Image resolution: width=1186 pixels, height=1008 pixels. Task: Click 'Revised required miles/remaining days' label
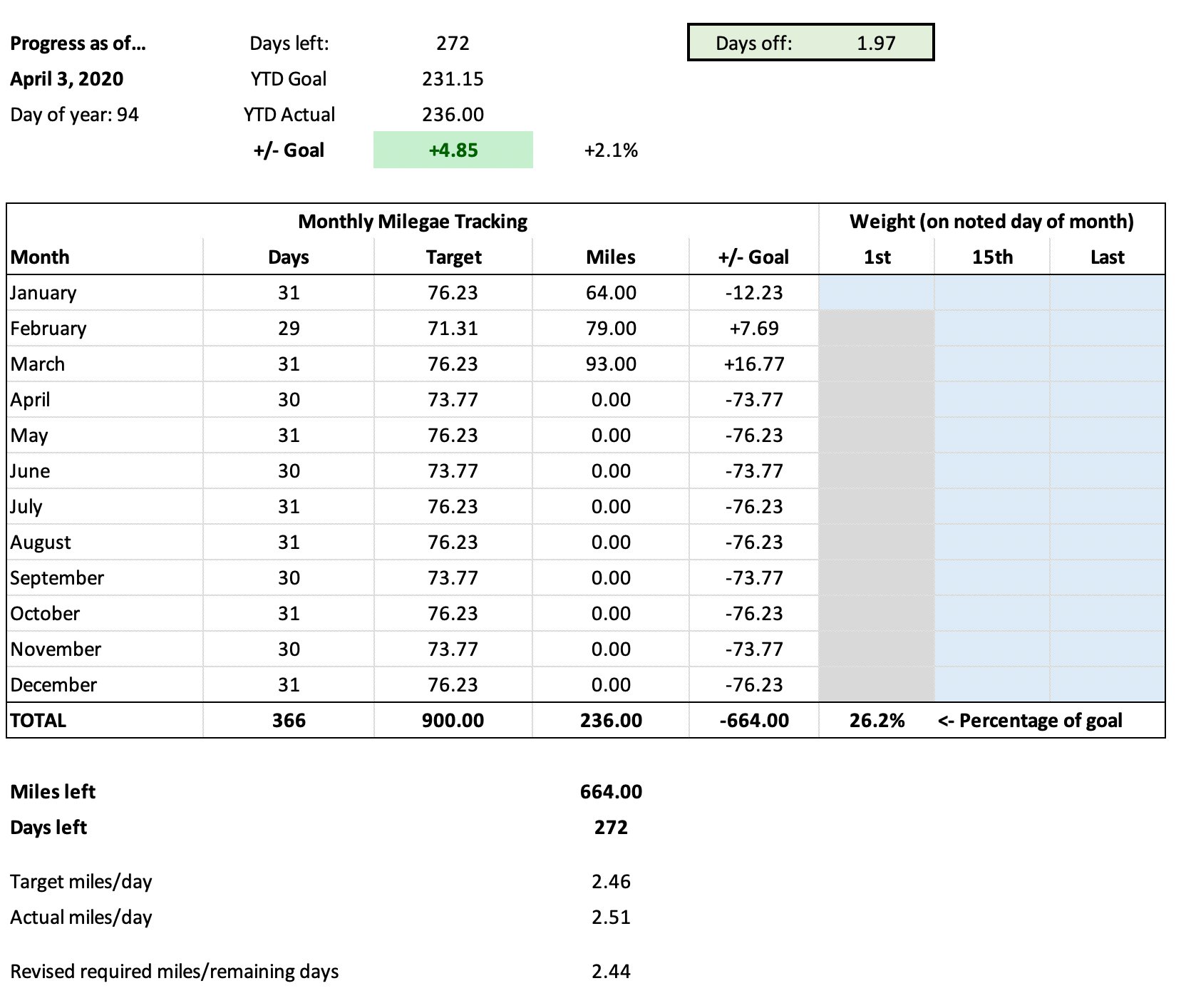[x=175, y=972]
